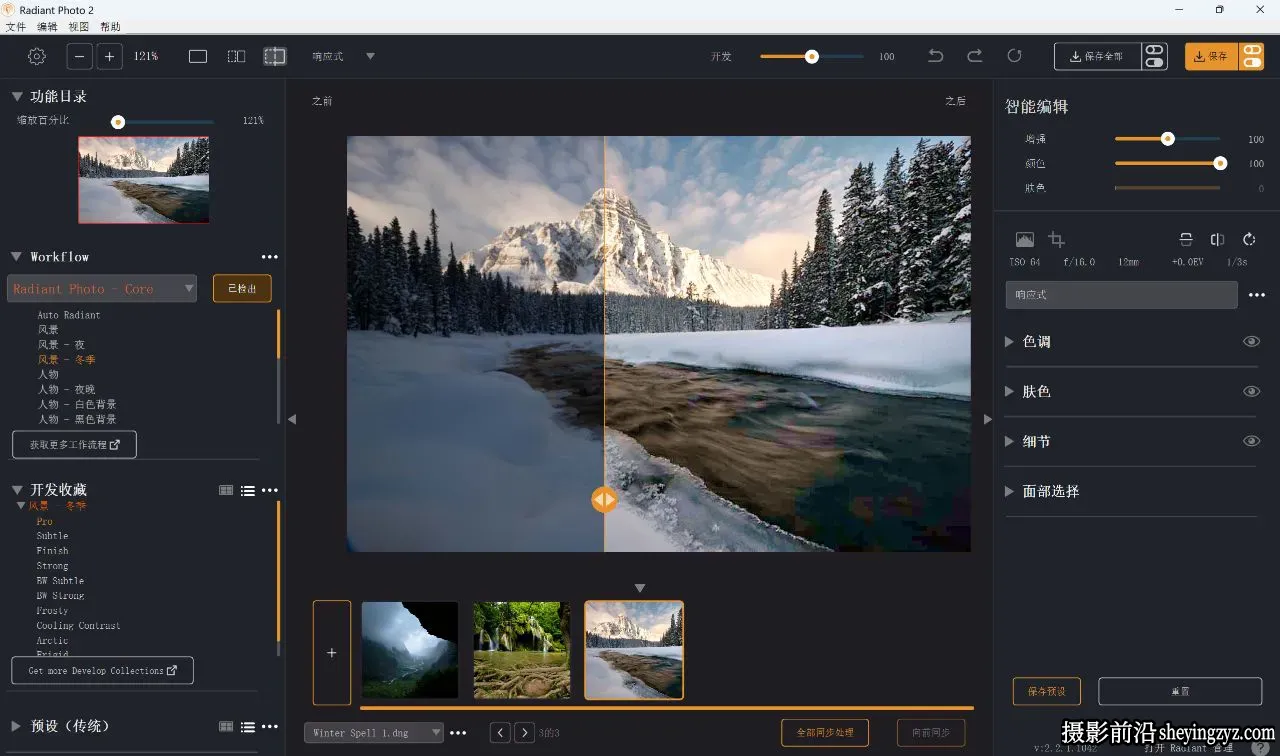This screenshot has height=756, width=1280.
Task: Rotate the image with rotate icon
Action: pyautogui.click(x=1249, y=239)
